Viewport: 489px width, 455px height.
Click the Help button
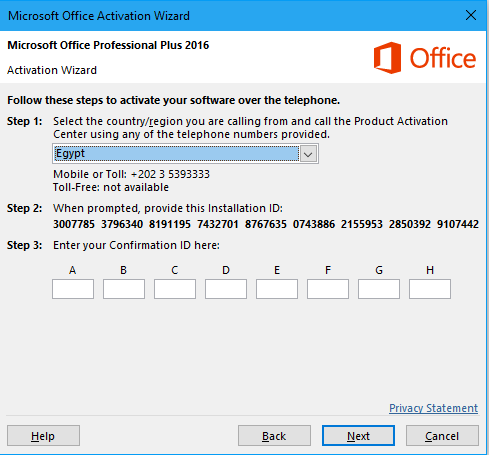pyautogui.click(x=43, y=436)
